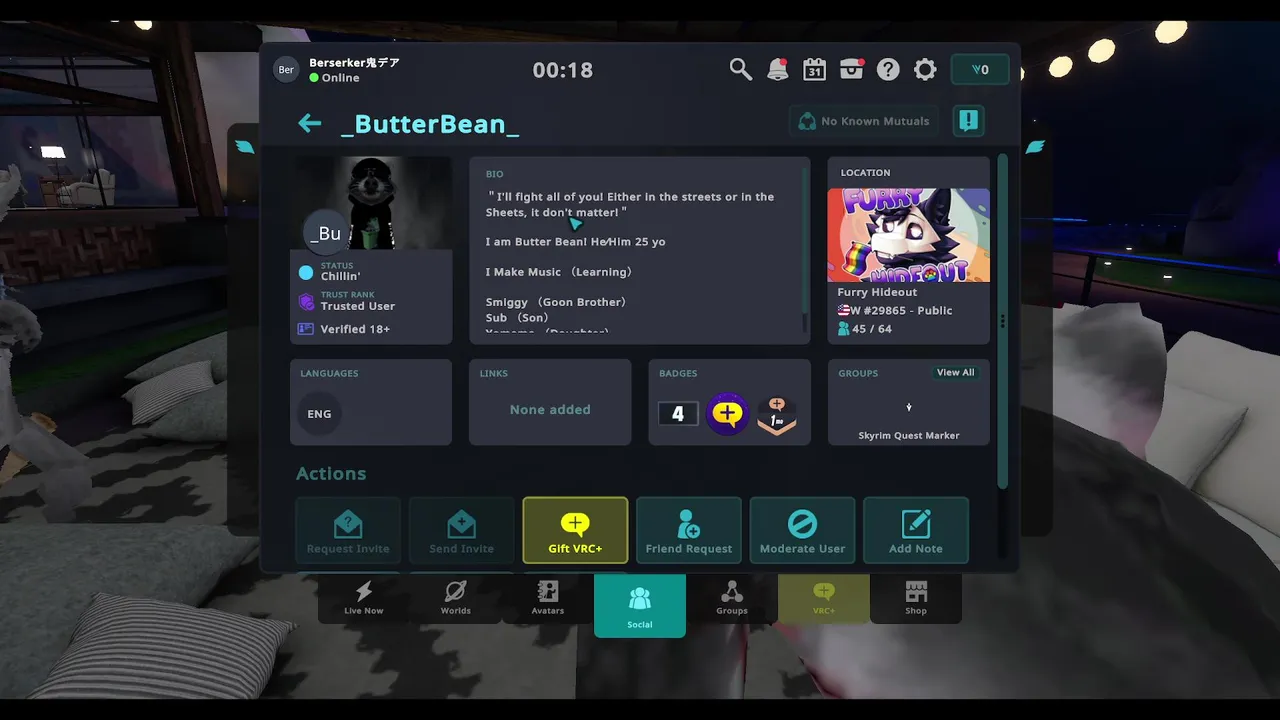Select the Social tab
Viewport: 1280px width, 720px height.
[640, 606]
